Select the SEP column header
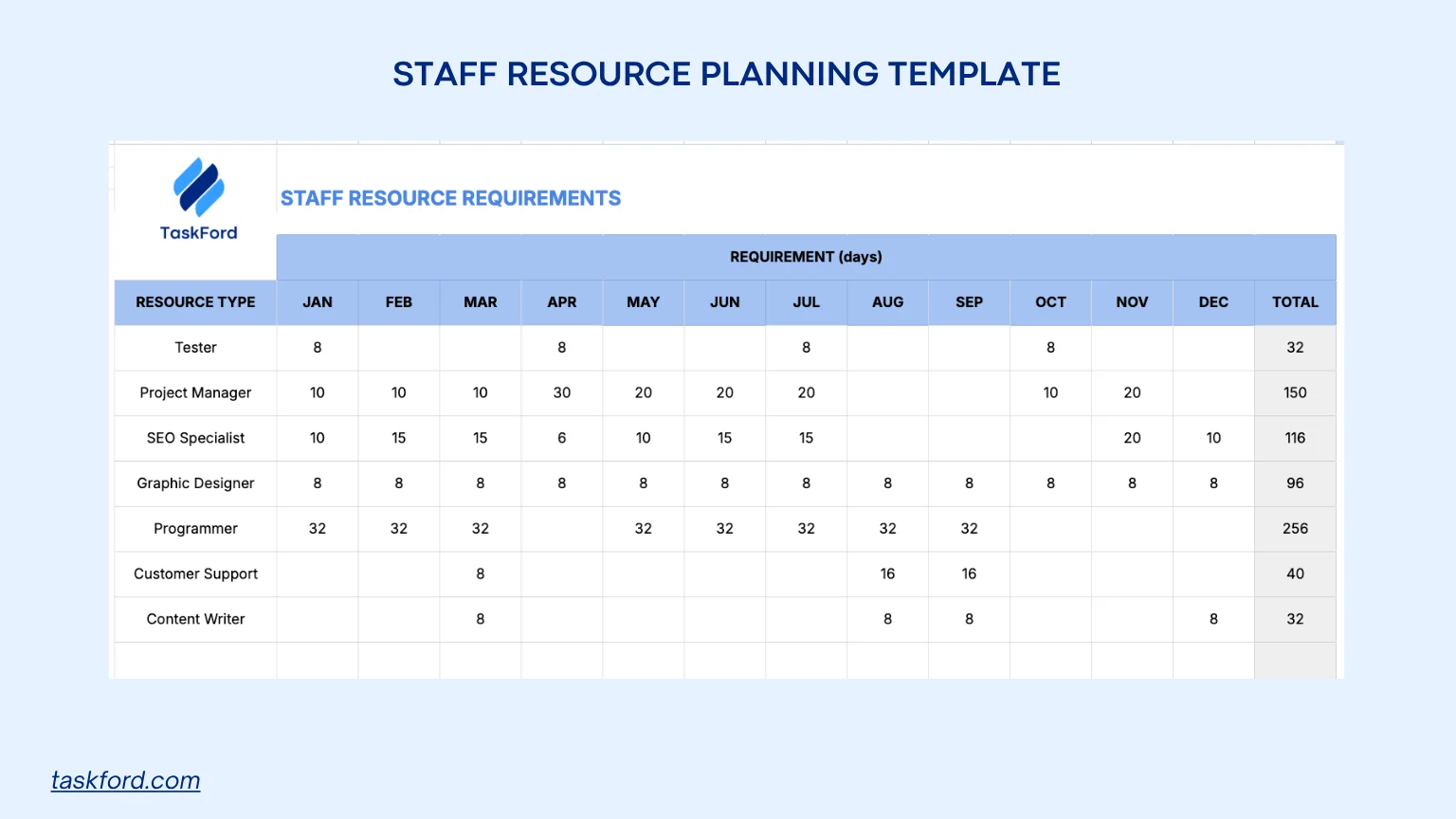 [x=970, y=302]
